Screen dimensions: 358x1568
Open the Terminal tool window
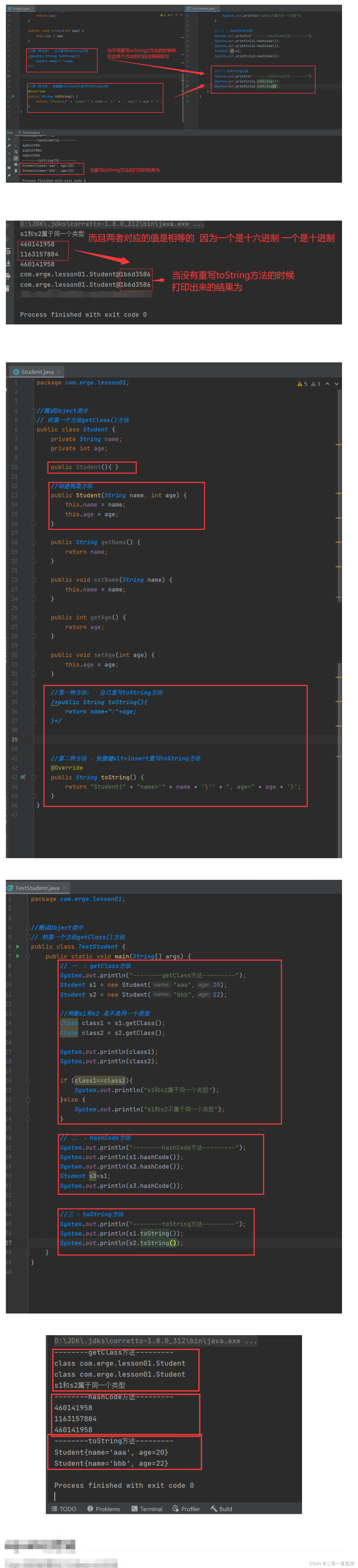(147, 1508)
